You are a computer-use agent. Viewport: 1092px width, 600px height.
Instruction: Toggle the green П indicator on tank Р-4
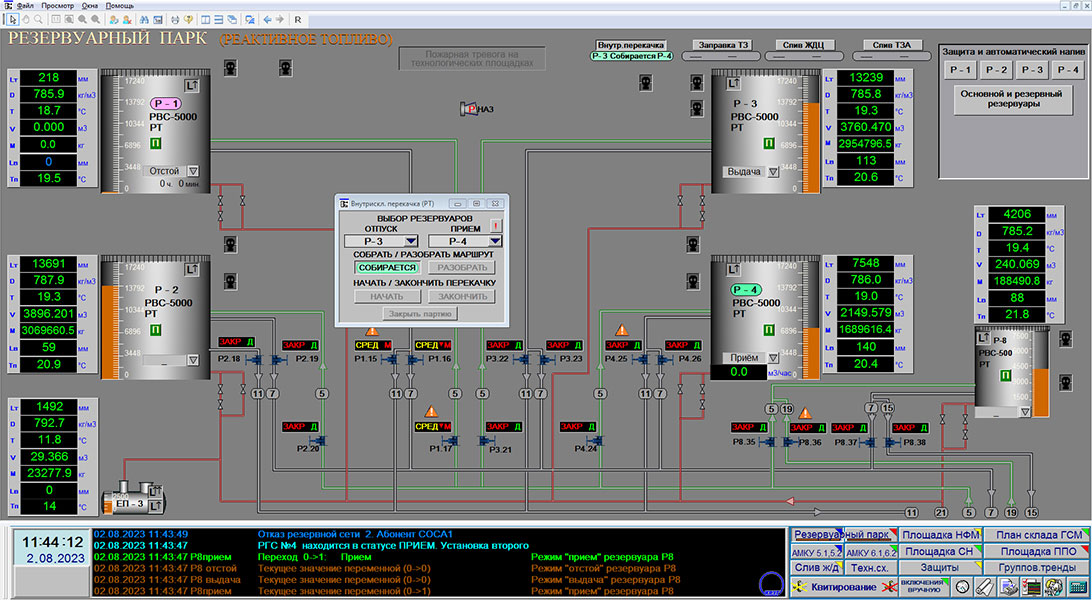coord(768,329)
